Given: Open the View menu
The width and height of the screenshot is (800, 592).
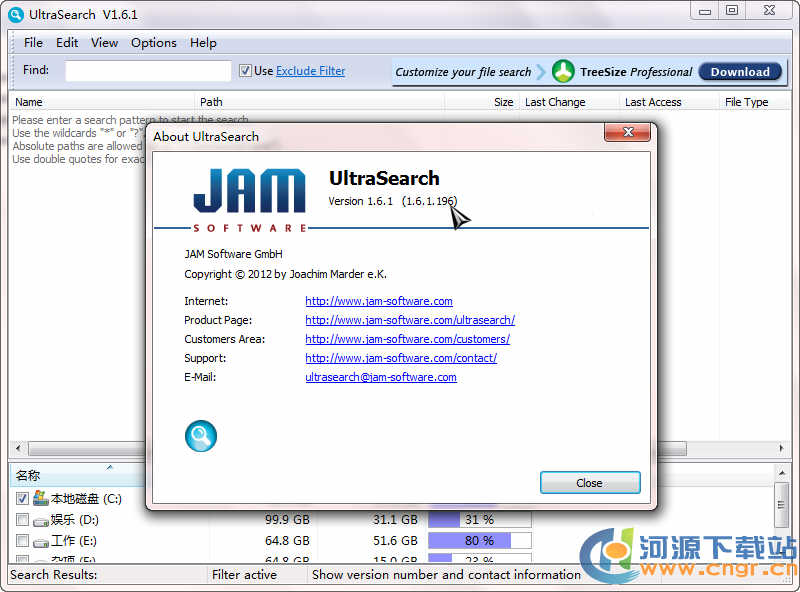Looking at the screenshot, I should (104, 43).
